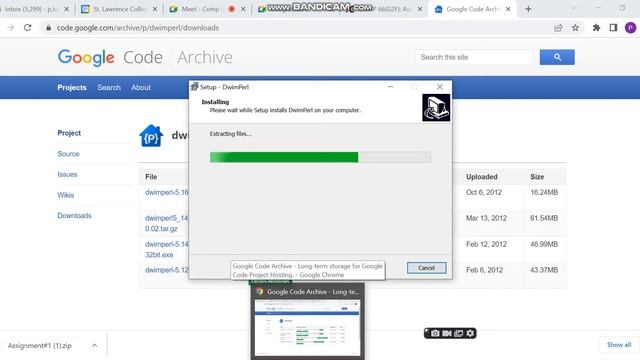The image size is (640, 360).
Task: Click the dwimperl-5.16 download link
Action: coord(167,192)
